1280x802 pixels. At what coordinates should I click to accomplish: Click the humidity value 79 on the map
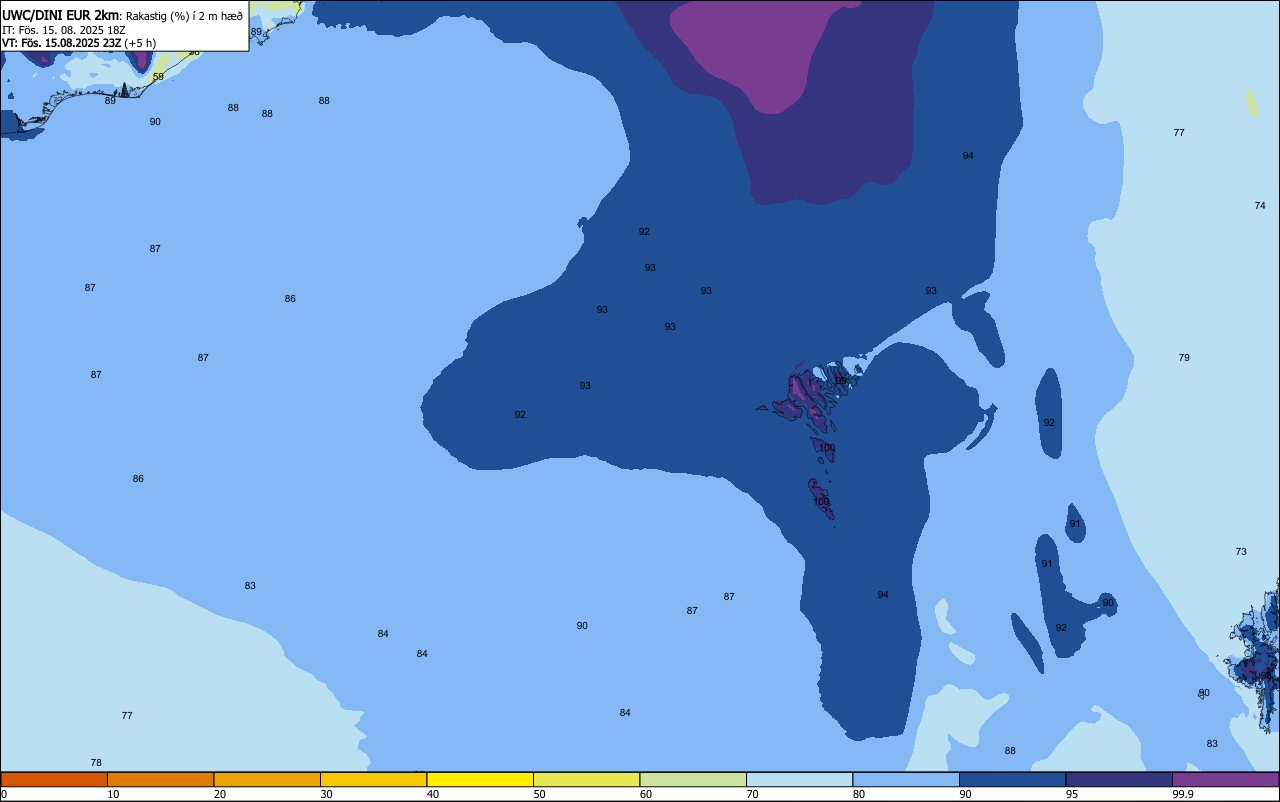pyautogui.click(x=1184, y=358)
